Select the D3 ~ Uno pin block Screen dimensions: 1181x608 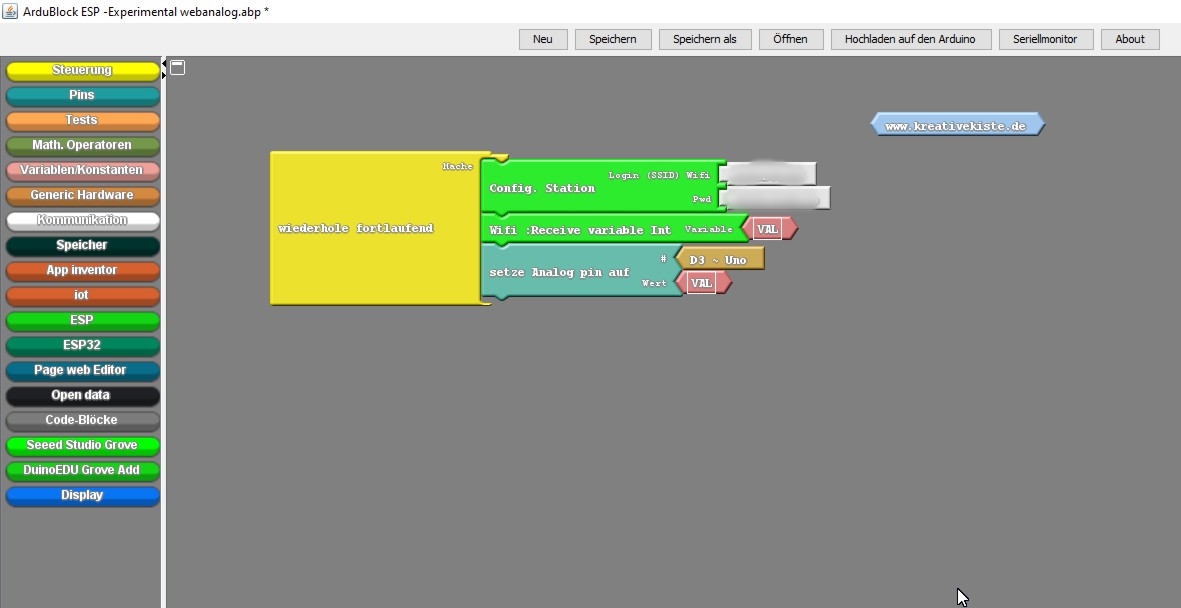(719, 260)
